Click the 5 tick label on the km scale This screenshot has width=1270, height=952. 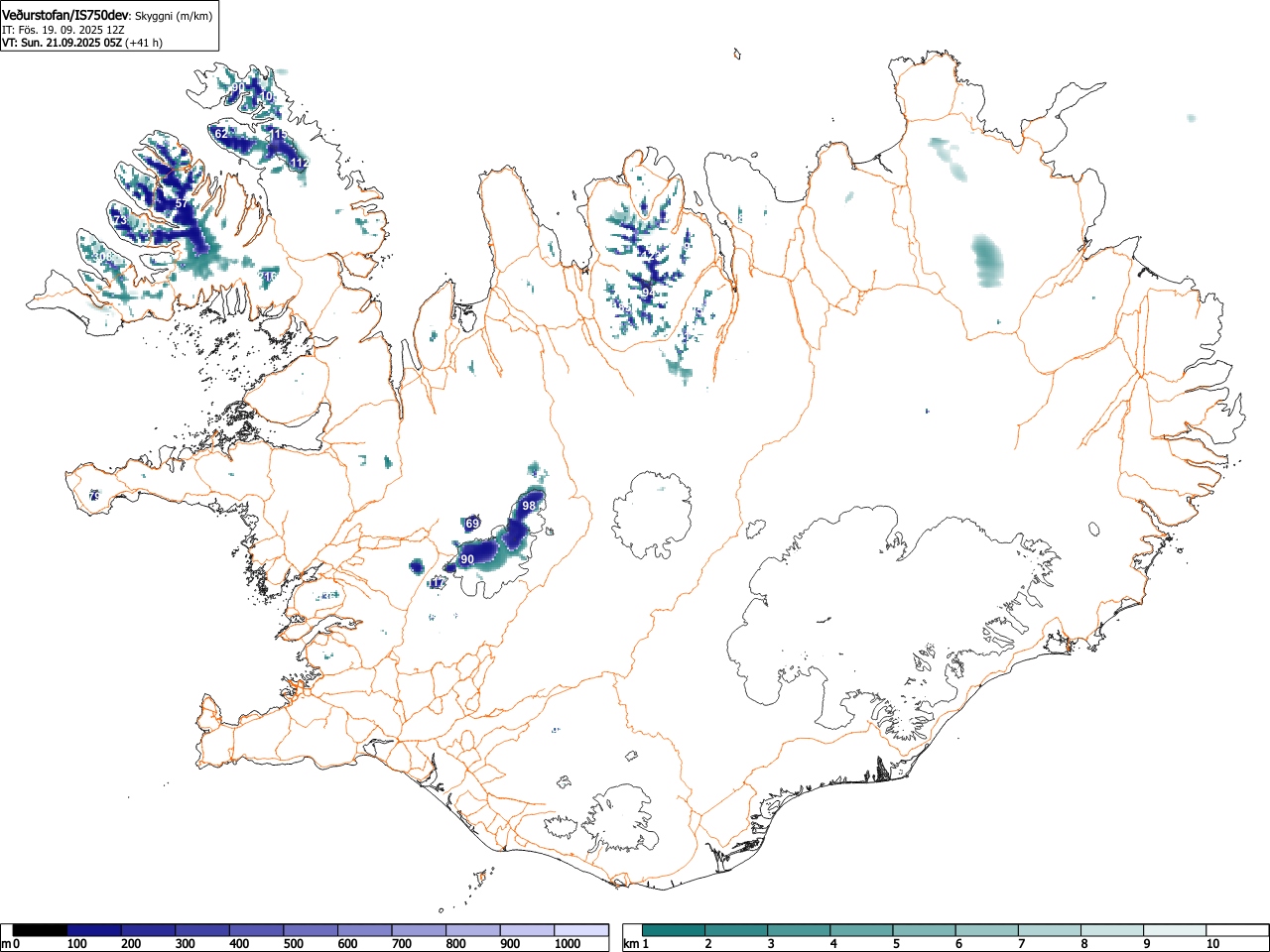click(896, 944)
